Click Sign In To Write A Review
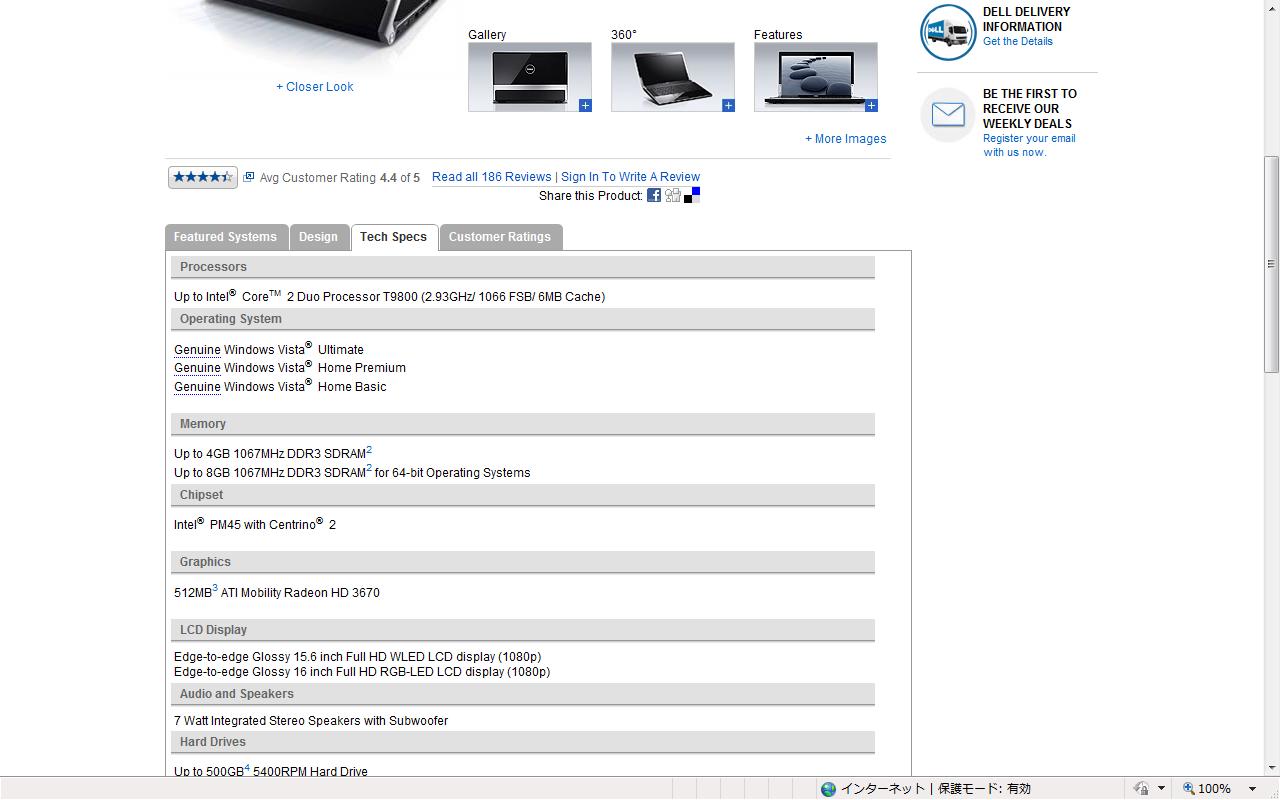This screenshot has width=1280, height=800. coord(630,177)
